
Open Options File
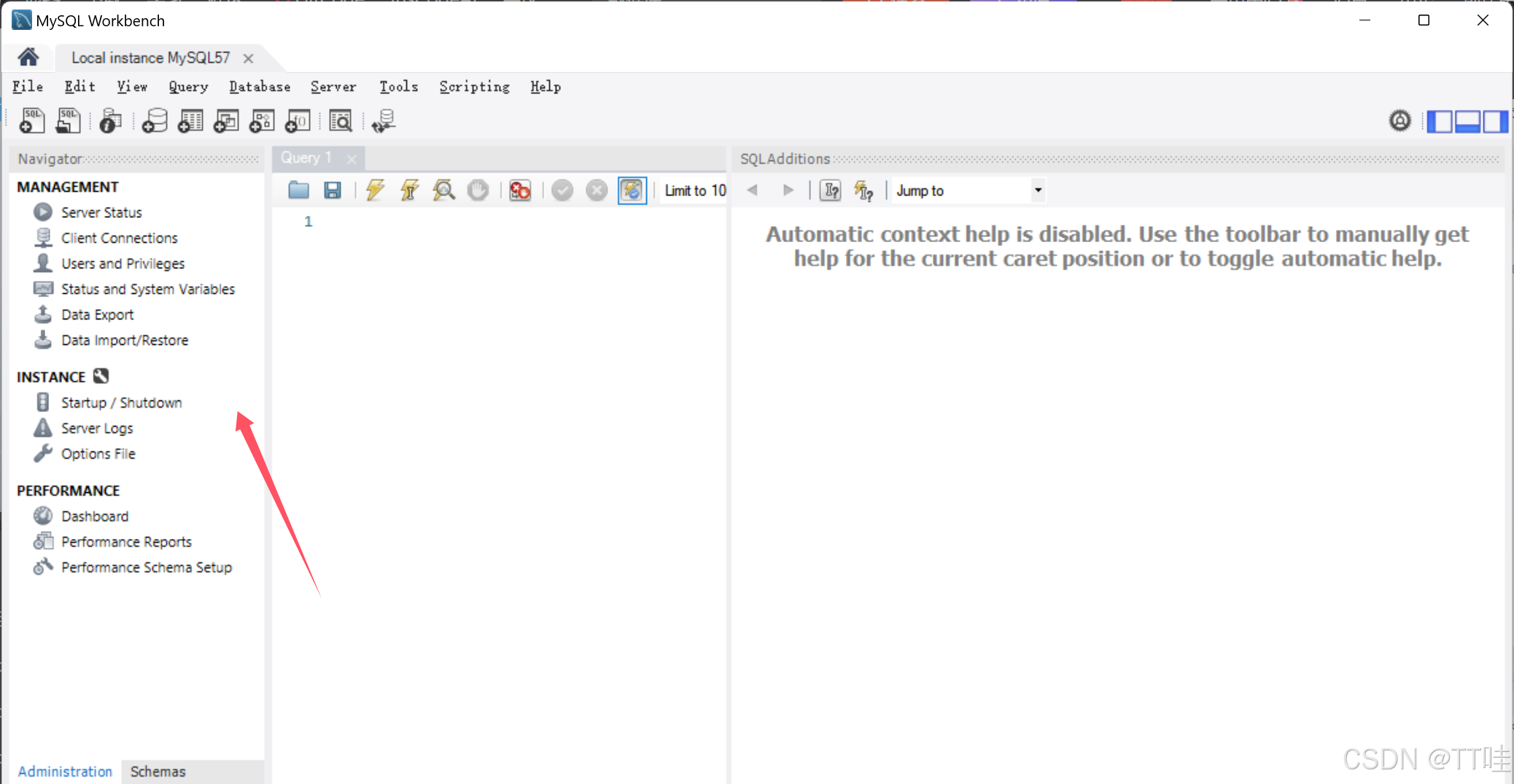pos(98,454)
